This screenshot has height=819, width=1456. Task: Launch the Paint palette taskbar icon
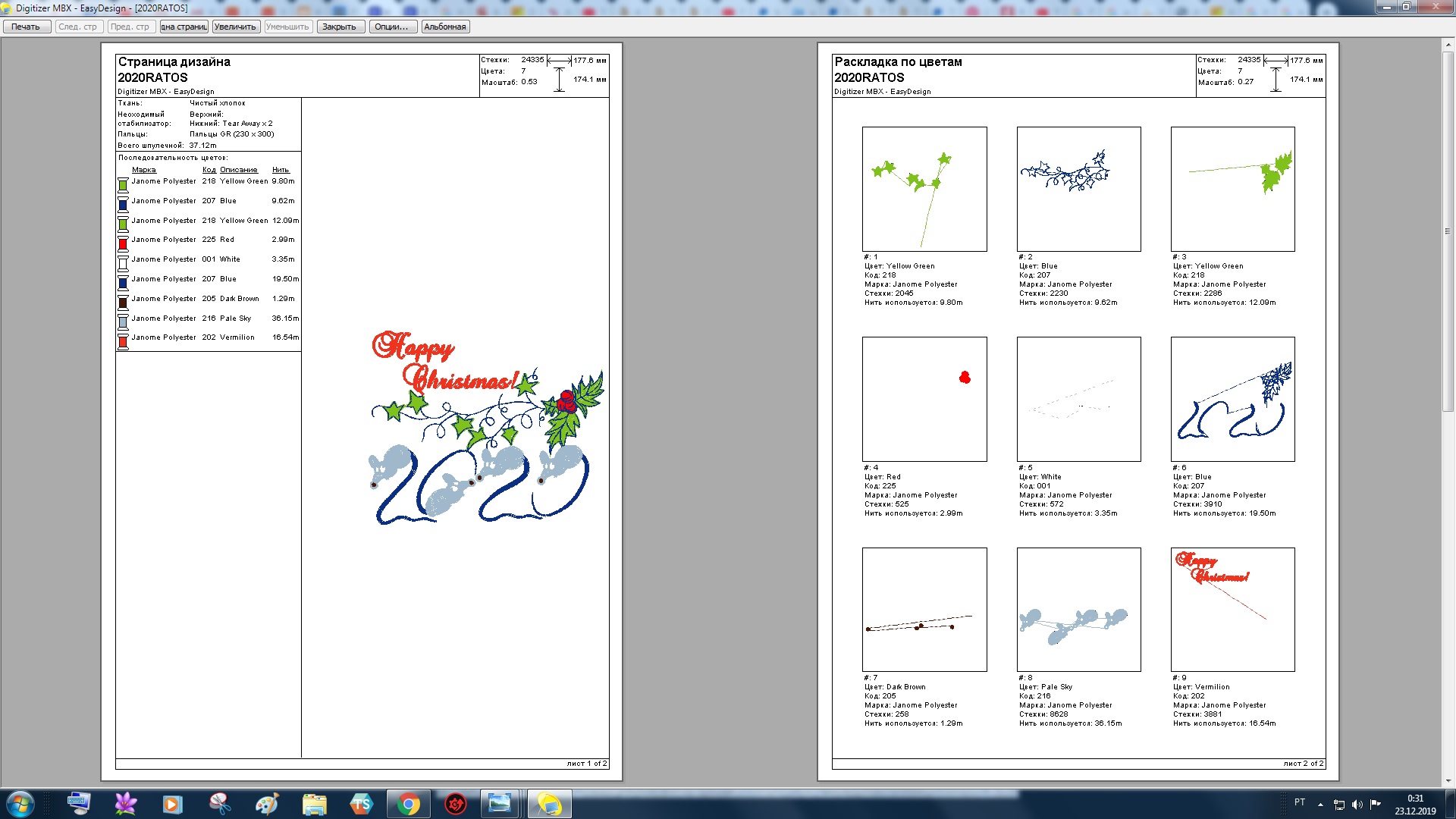coord(267,804)
